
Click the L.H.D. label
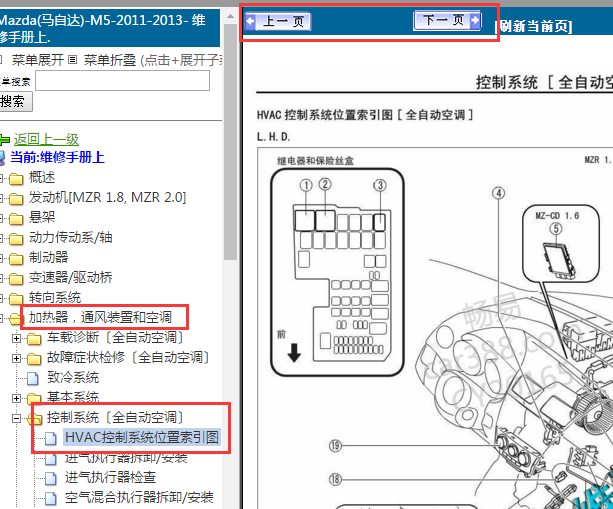click(273, 137)
